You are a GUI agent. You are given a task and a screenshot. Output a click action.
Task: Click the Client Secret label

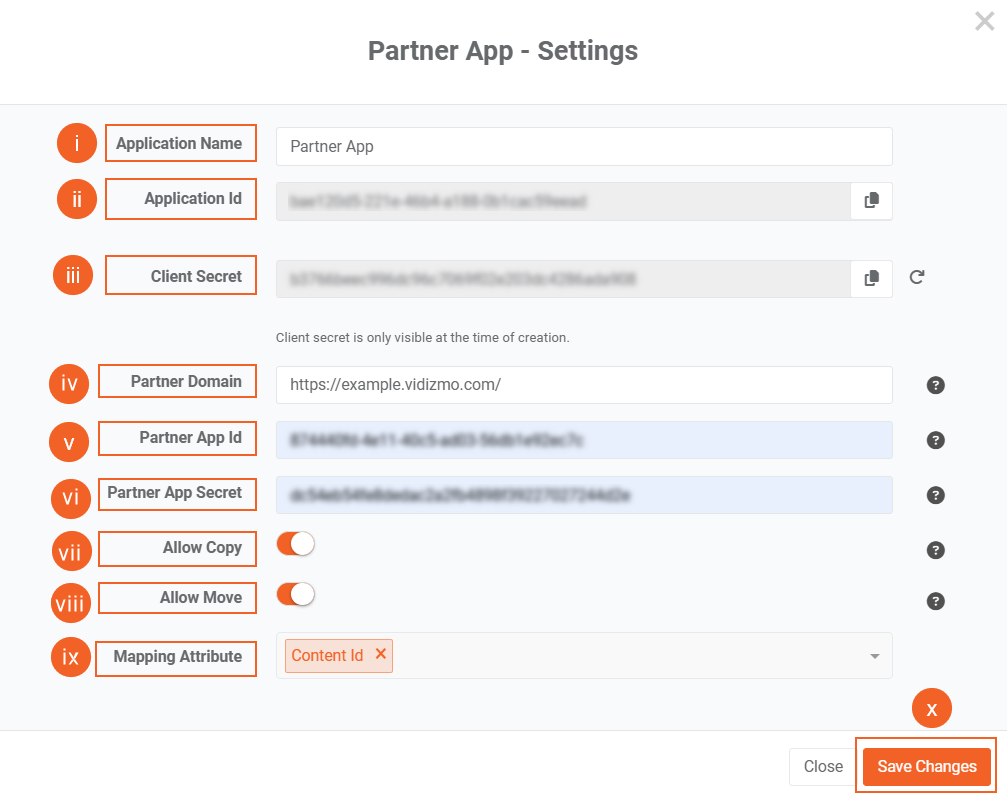click(x=180, y=275)
